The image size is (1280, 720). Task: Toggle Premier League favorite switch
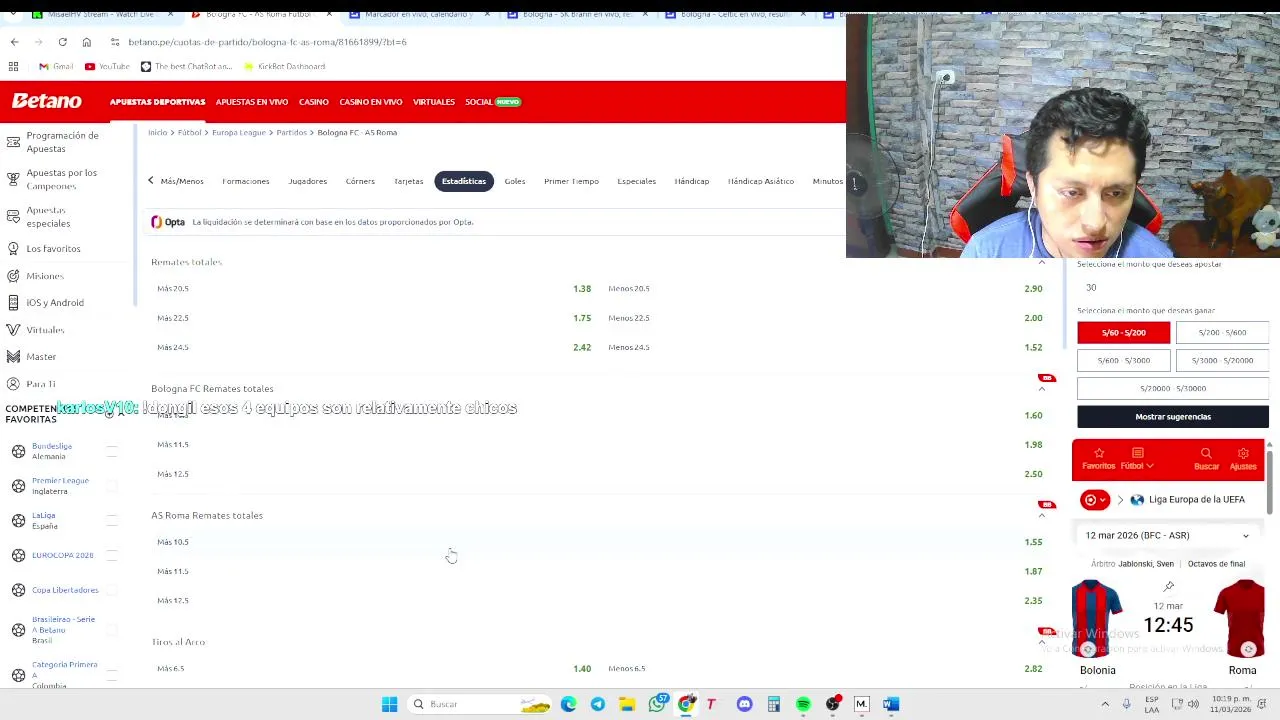[x=112, y=486]
